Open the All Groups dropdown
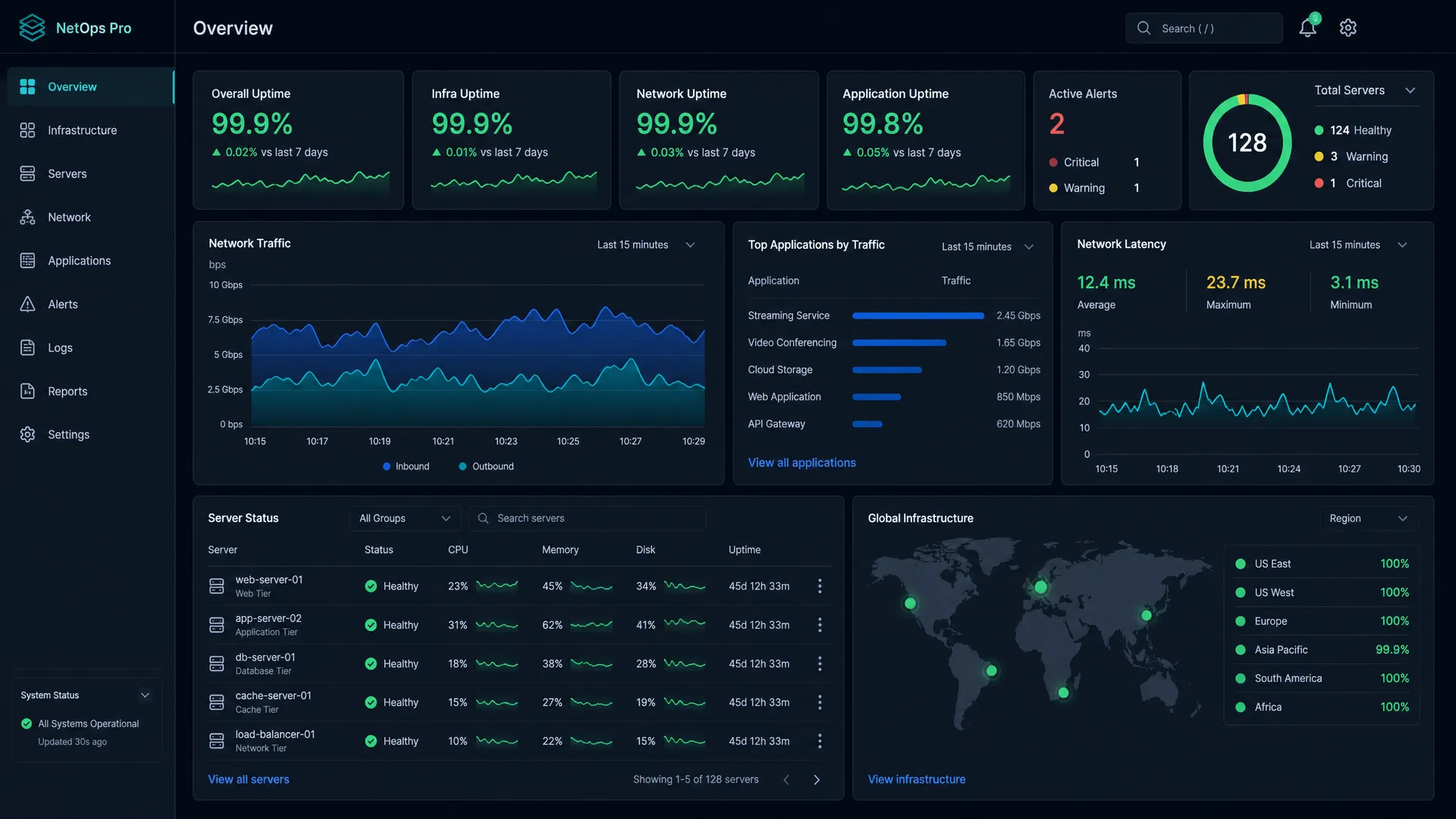 tap(405, 519)
